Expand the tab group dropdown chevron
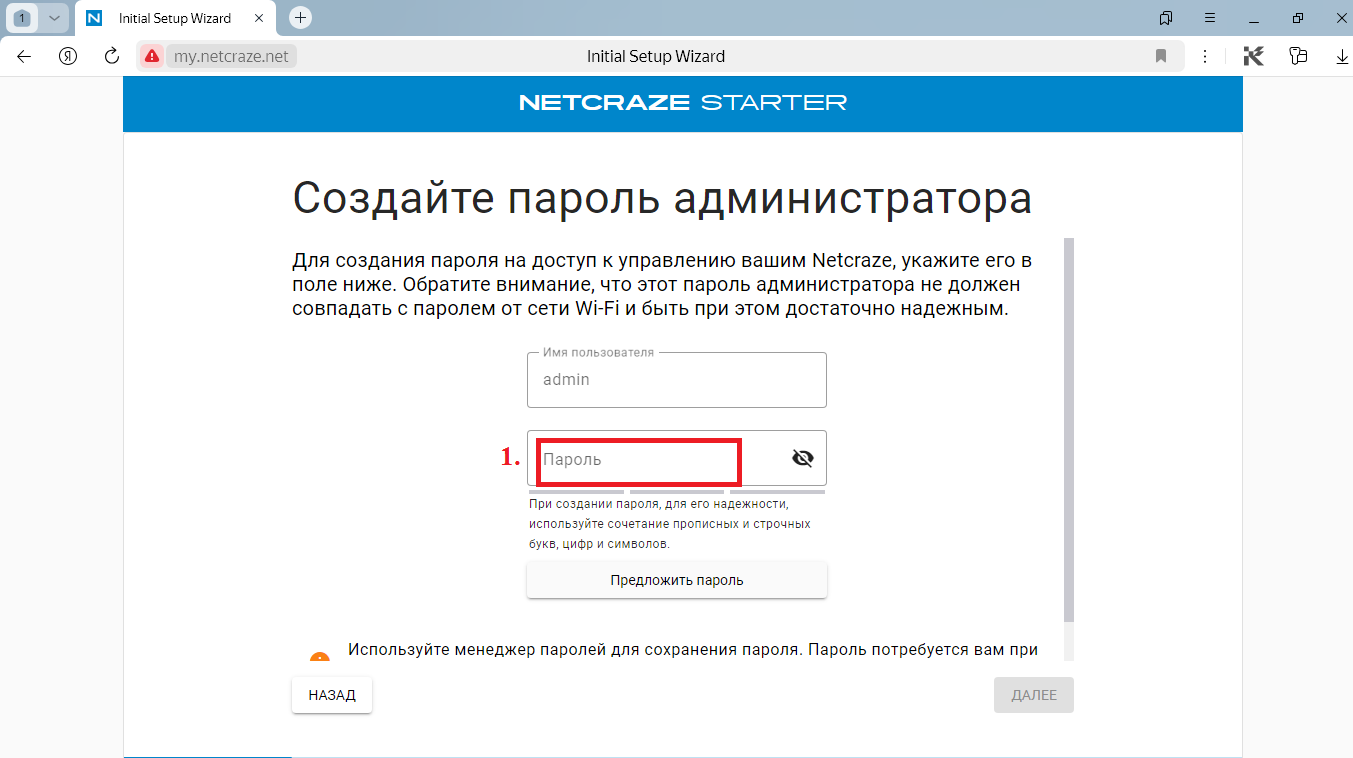The image size is (1353, 758). (x=55, y=18)
